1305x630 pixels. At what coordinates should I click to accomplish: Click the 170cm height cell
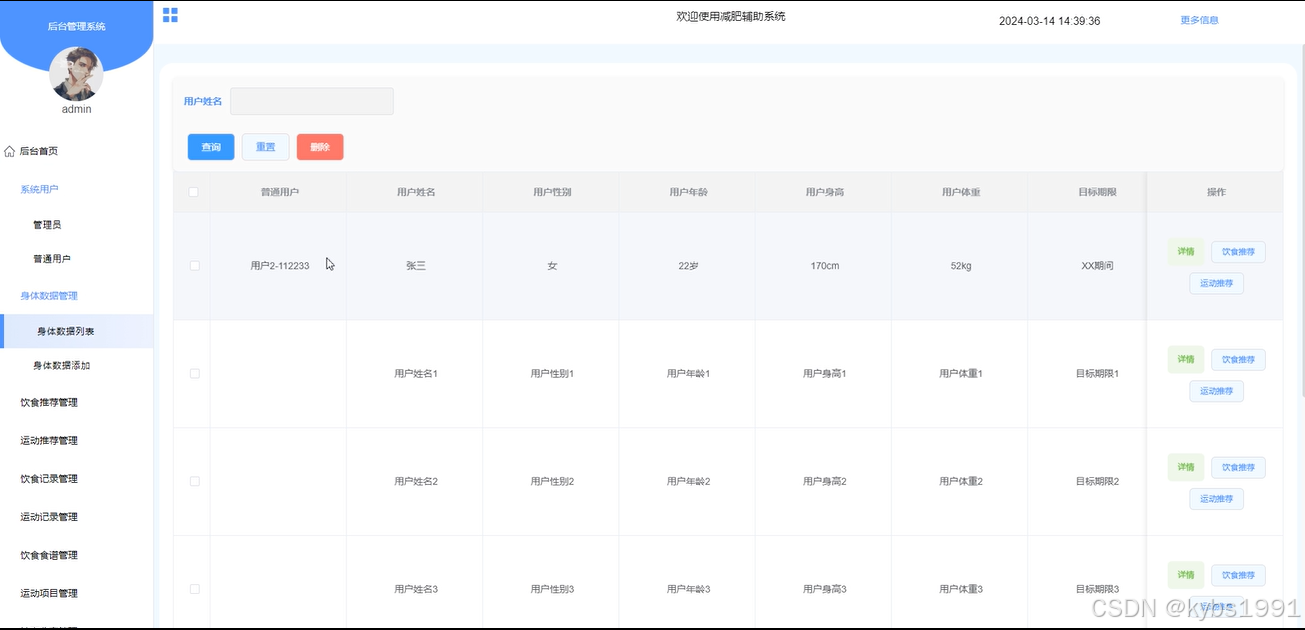[825, 266]
